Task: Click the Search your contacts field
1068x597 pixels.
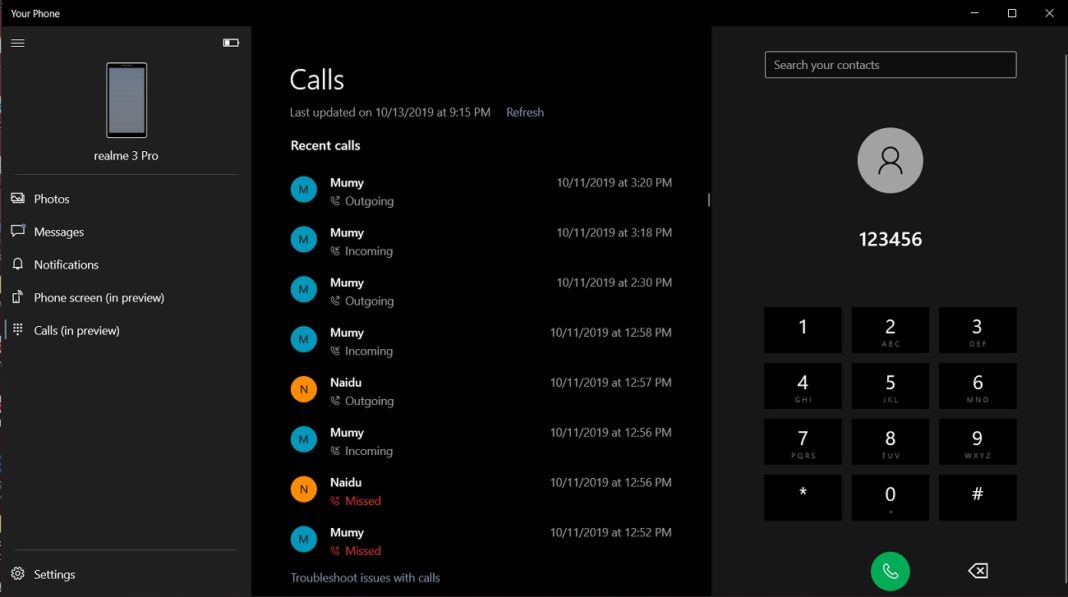Action: tap(889, 64)
